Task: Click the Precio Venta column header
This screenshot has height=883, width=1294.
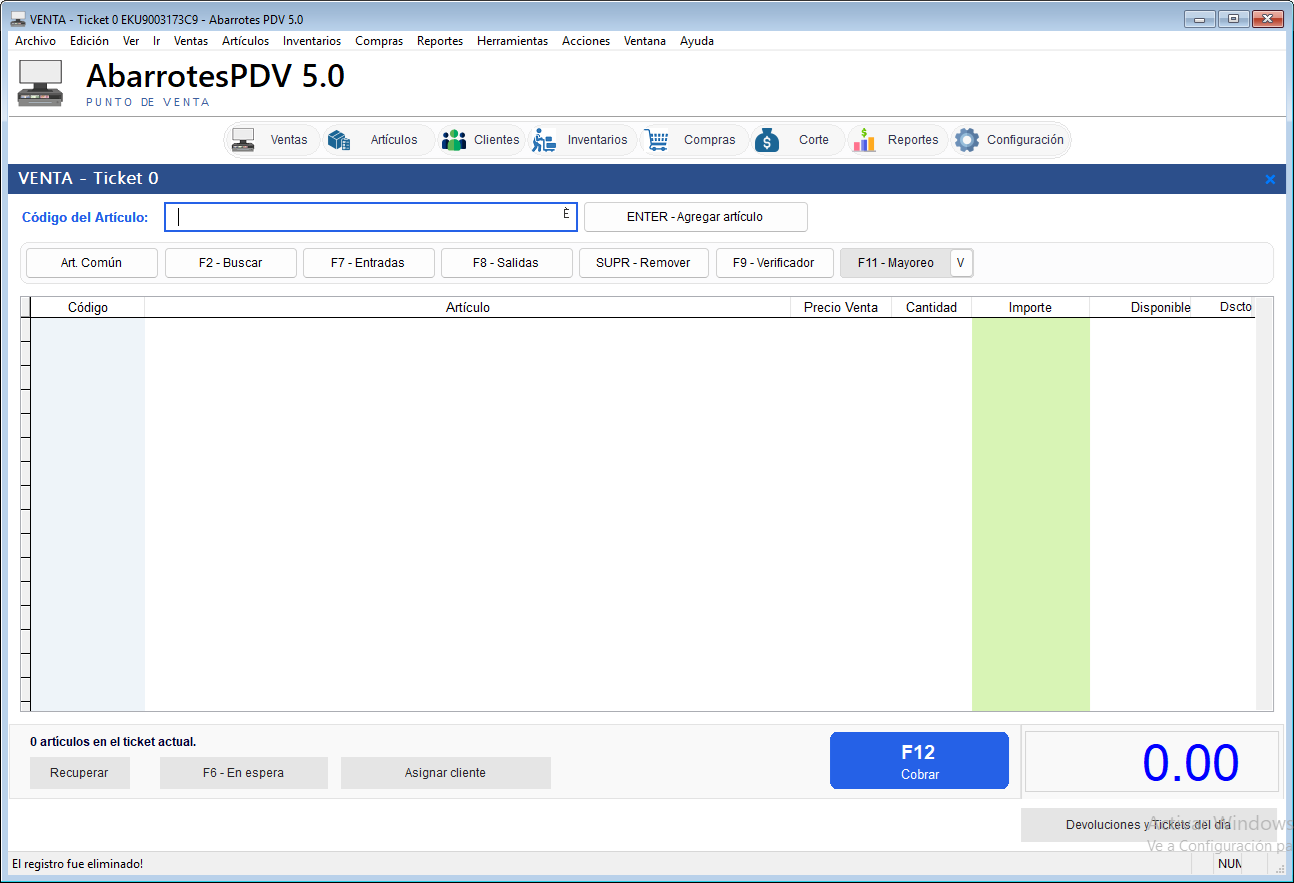Action: coord(841,308)
